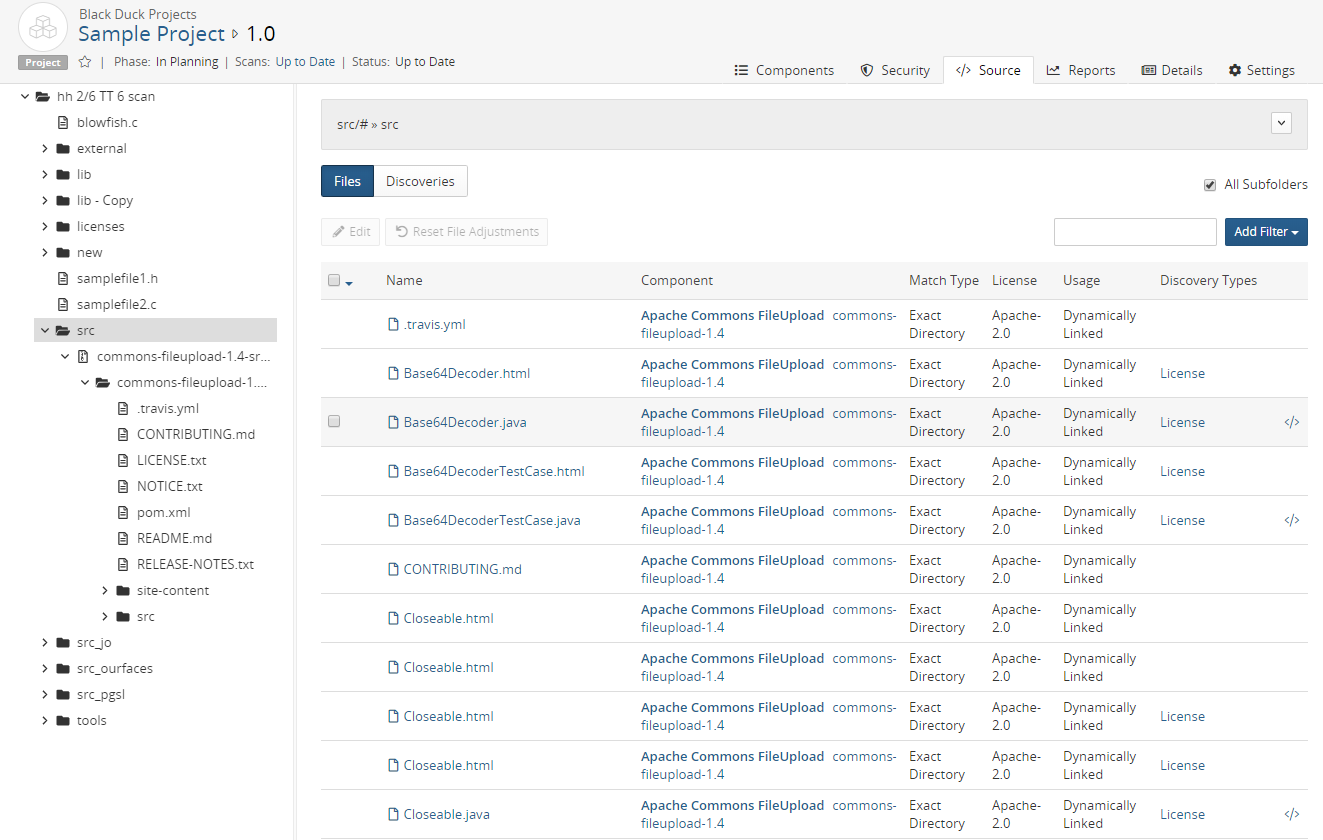Open source view icon for Base64DecoderTestCase.java row
This screenshot has height=840, width=1323.
click(1291, 520)
